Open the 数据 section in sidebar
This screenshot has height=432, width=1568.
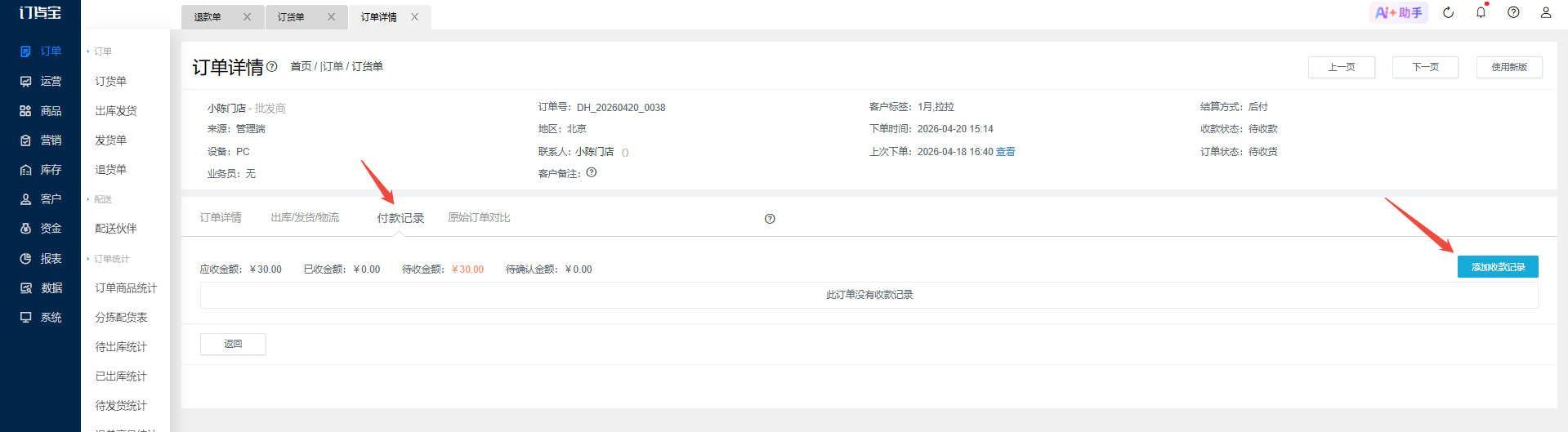(x=41, y=288)
